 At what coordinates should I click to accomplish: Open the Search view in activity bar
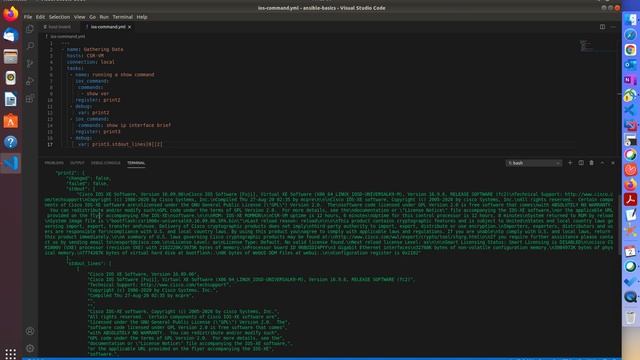tap(30, 46)
